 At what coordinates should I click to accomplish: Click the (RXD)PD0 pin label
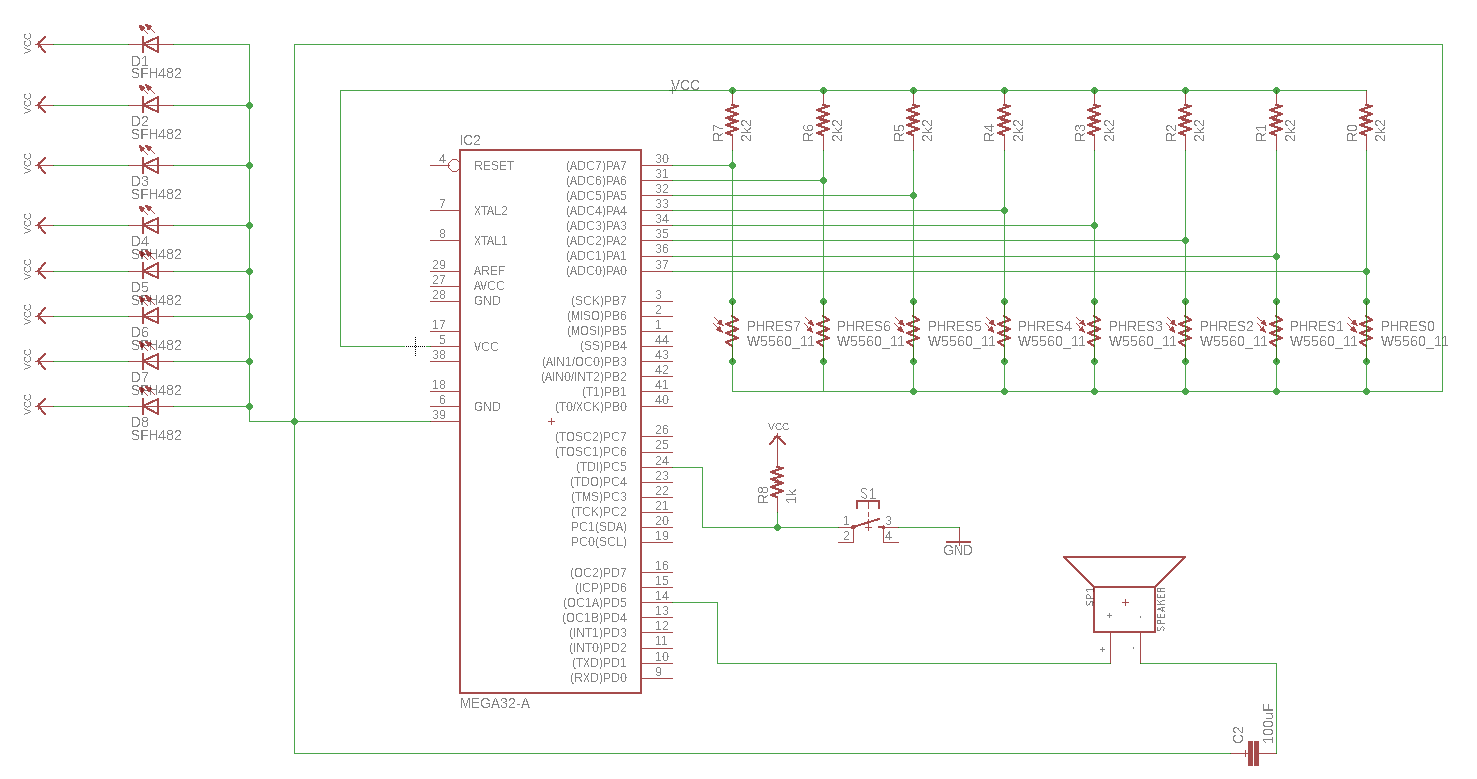coord(598,678)
